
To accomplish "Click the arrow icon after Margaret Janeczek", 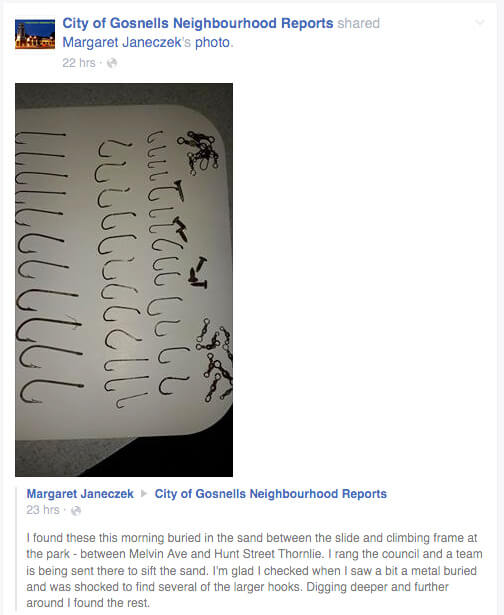I will click(x=144, y=493).
